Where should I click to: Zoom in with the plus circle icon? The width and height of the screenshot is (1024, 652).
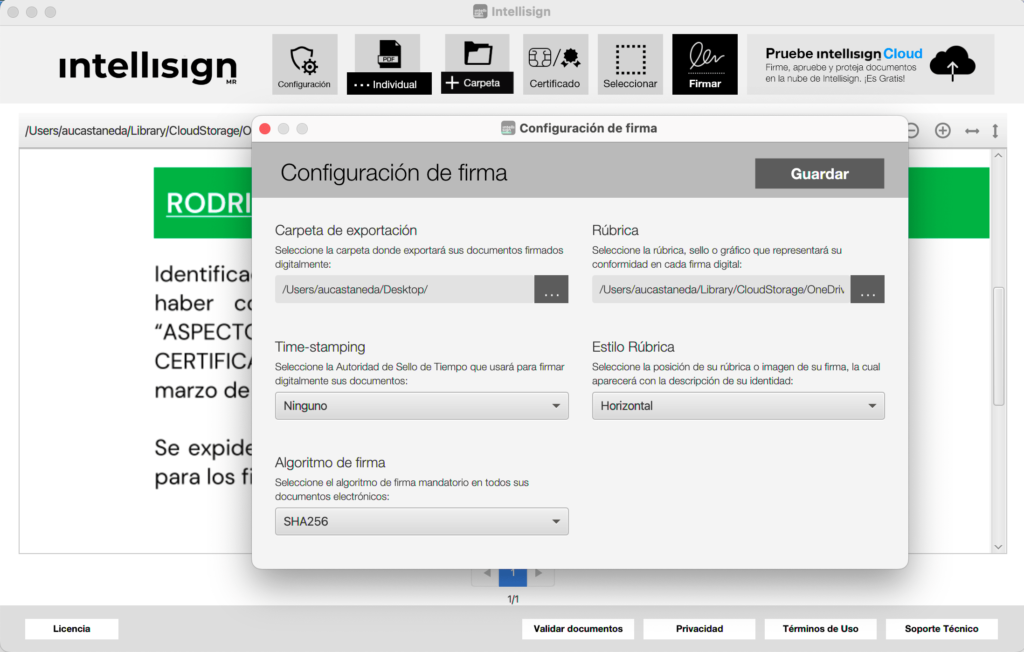tap(942, 131)
